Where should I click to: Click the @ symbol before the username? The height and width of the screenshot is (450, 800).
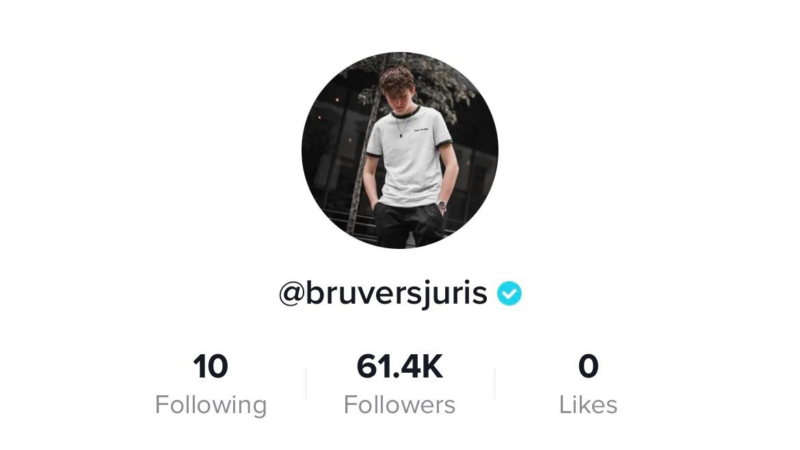(x=291, y=294)
